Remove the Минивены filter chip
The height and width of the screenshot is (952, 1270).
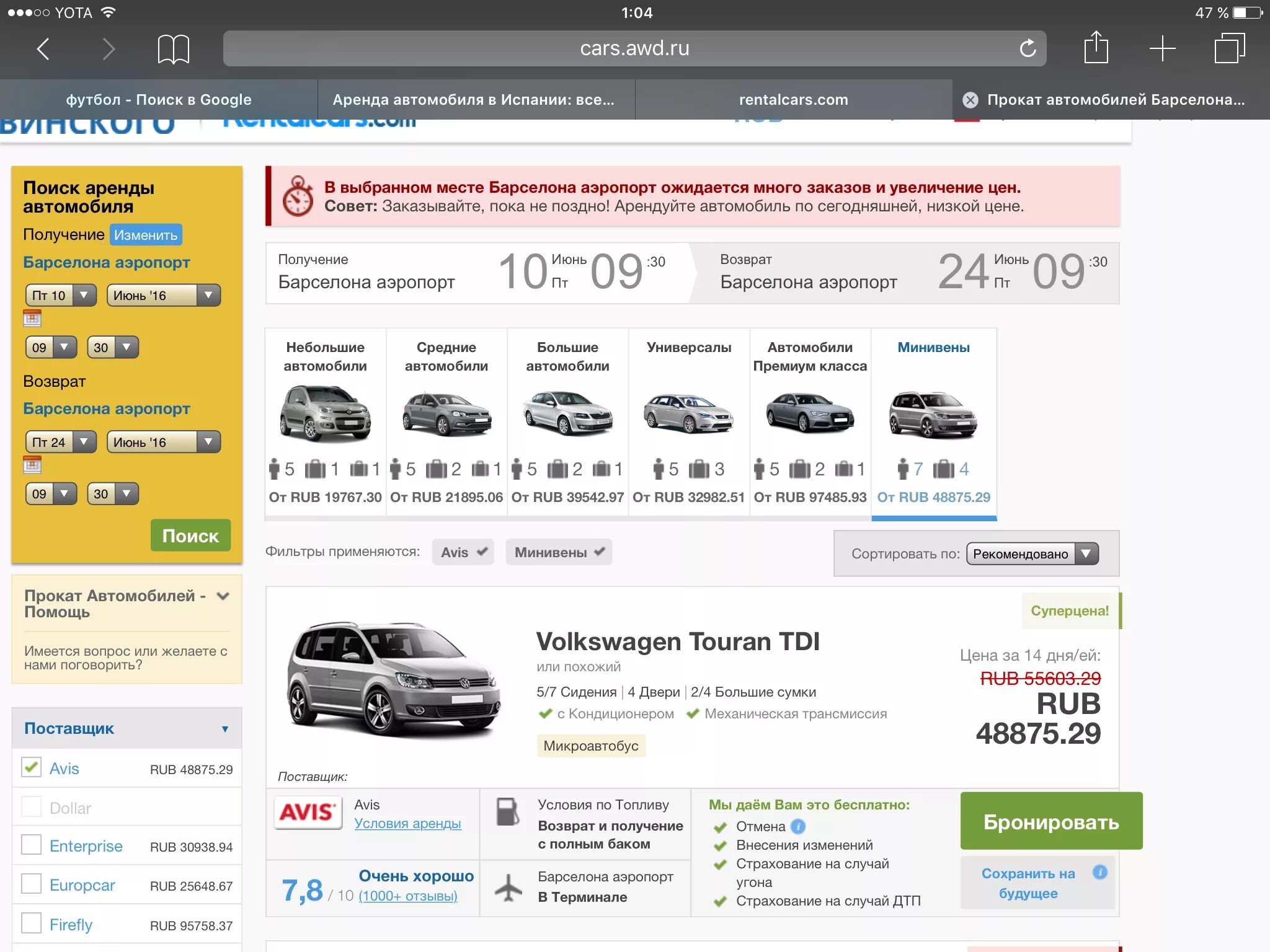coord(559,552)
